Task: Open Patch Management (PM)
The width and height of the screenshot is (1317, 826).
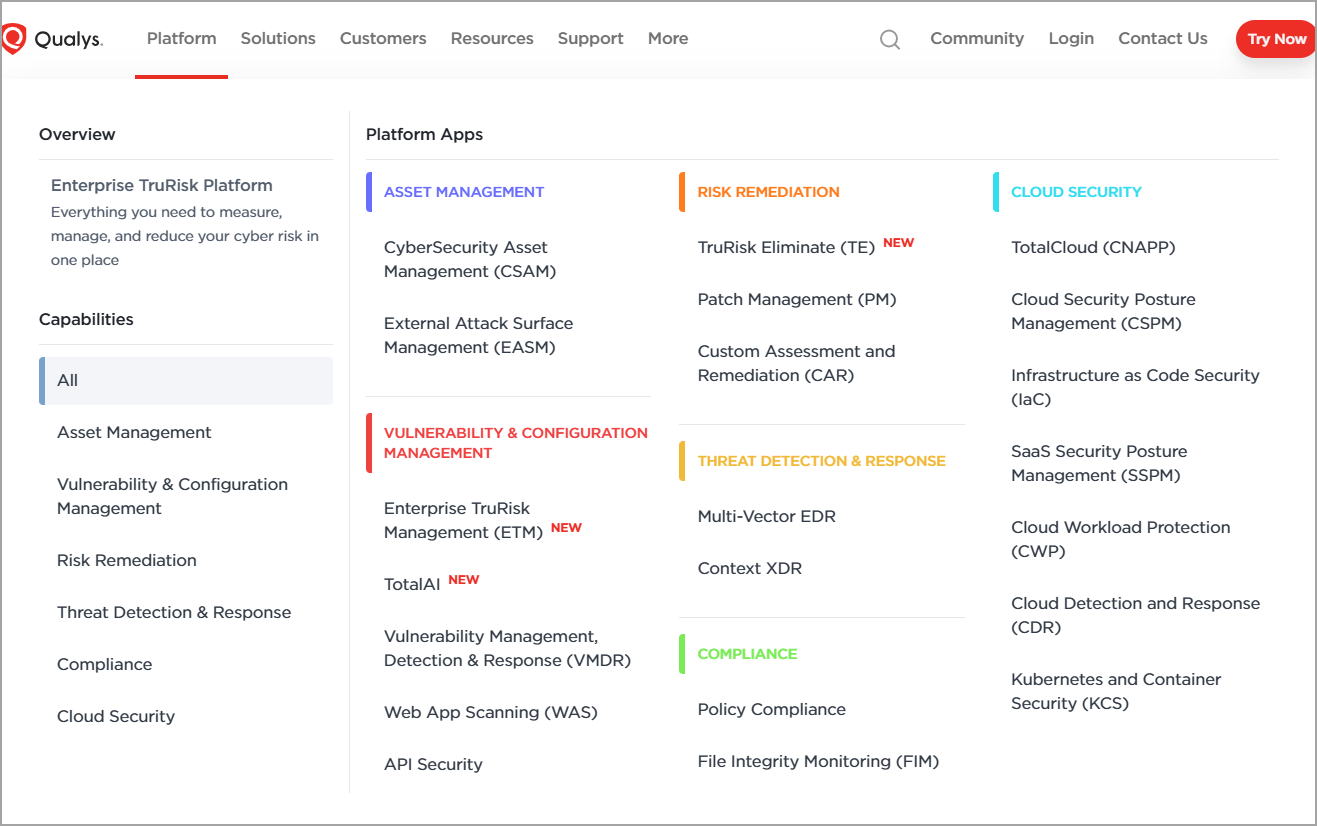Action: (797, 299)
